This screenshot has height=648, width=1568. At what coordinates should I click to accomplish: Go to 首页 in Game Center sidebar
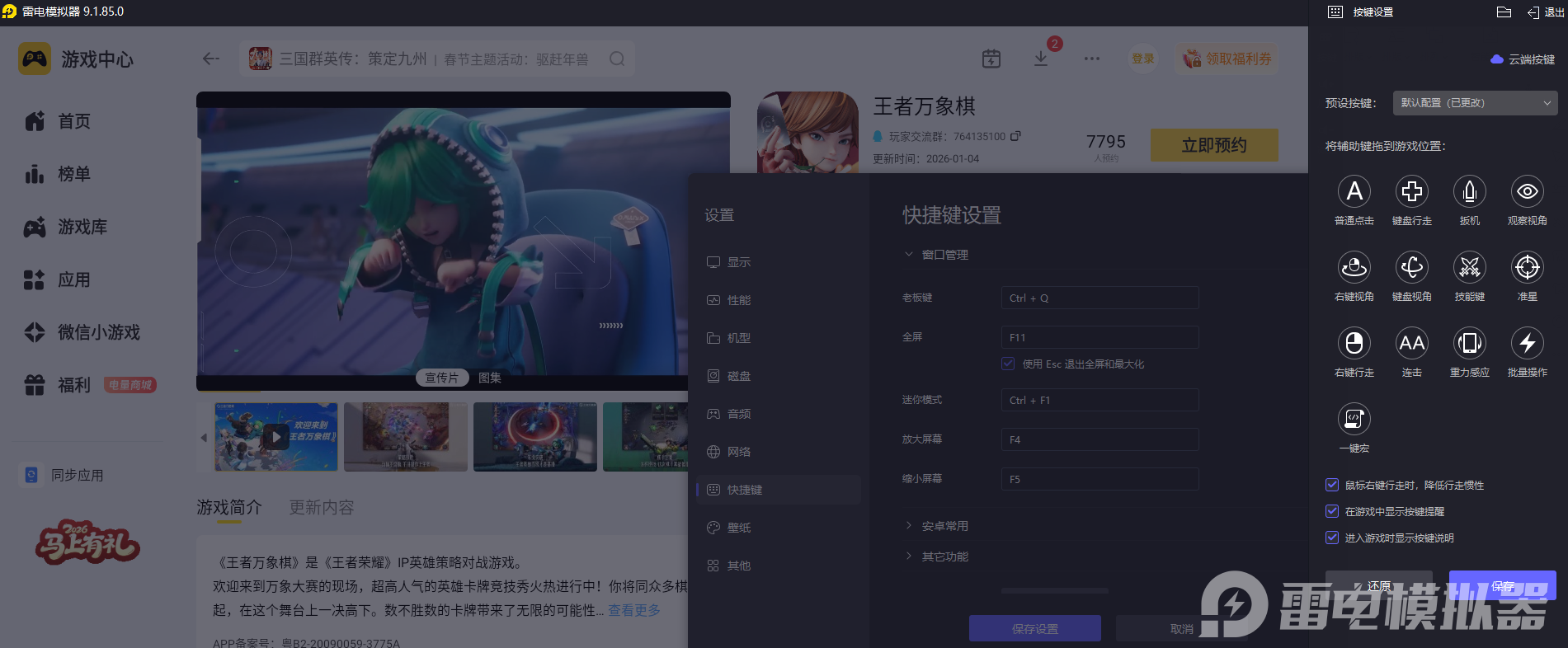pos(58,121)
